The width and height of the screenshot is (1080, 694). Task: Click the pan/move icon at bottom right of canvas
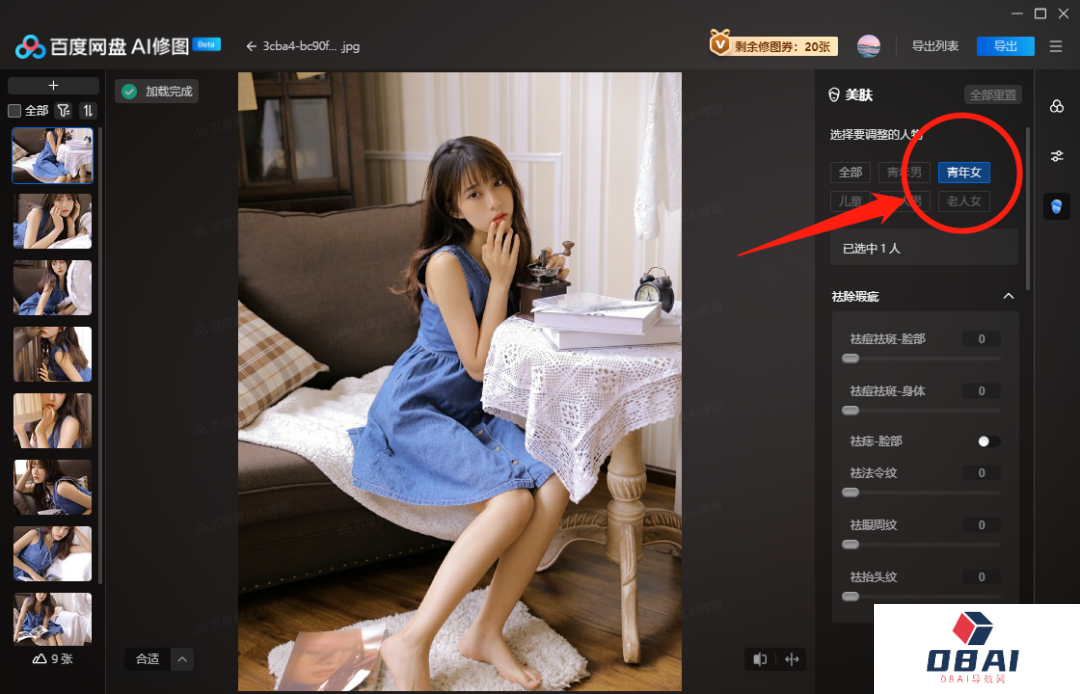click(x=793, y=659)
